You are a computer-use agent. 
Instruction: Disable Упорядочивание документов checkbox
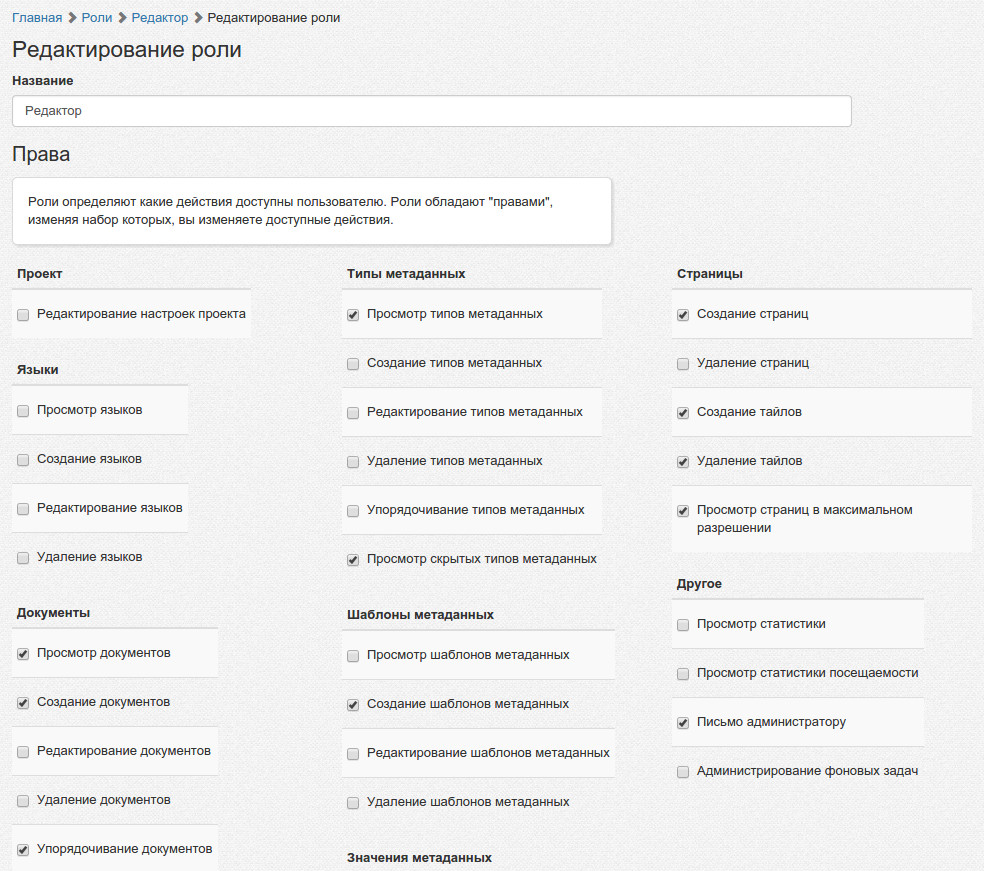tap(23, 850)
